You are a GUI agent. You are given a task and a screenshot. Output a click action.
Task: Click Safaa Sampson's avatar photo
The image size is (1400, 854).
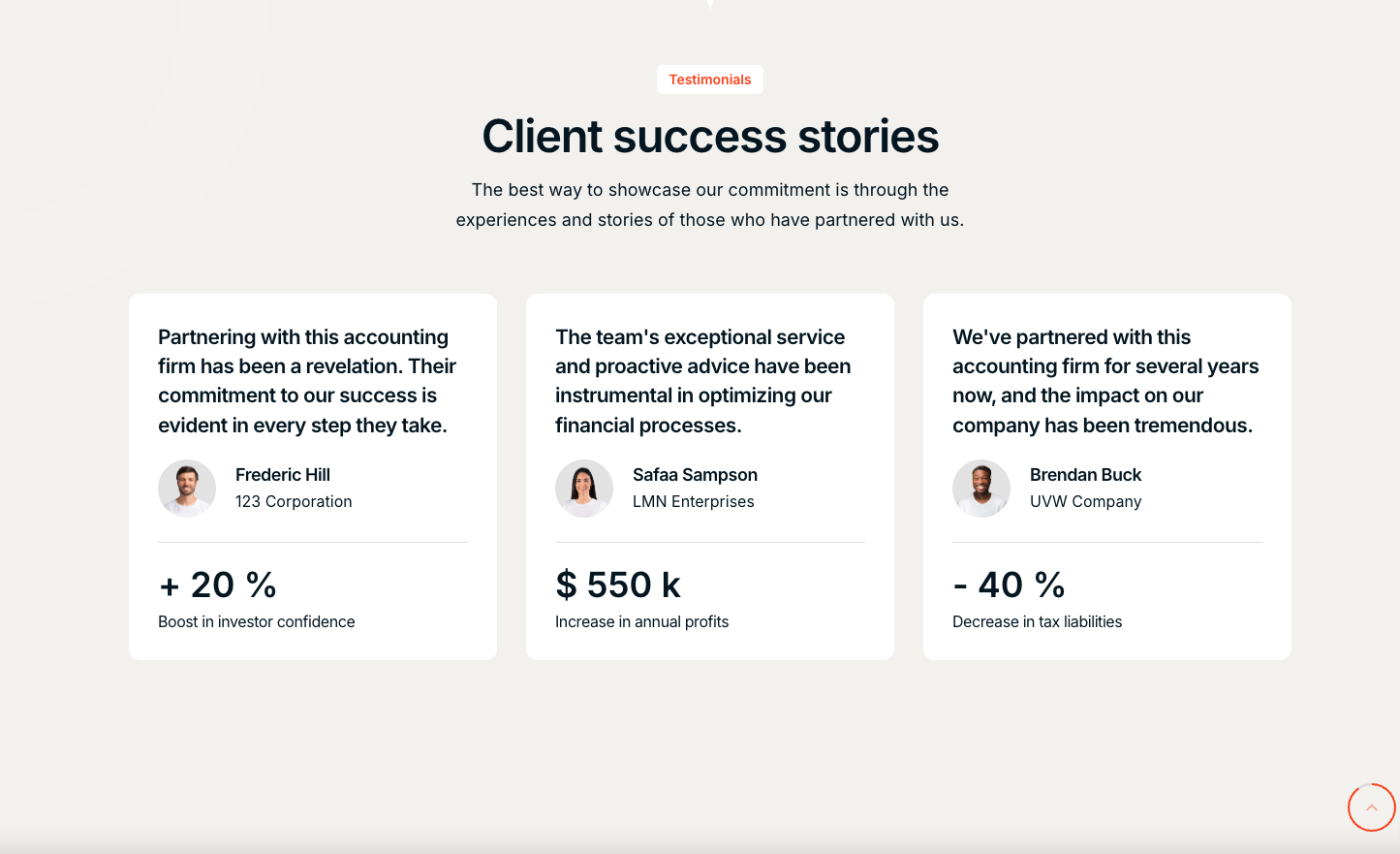pyautogui.click(x=584, y=489)
